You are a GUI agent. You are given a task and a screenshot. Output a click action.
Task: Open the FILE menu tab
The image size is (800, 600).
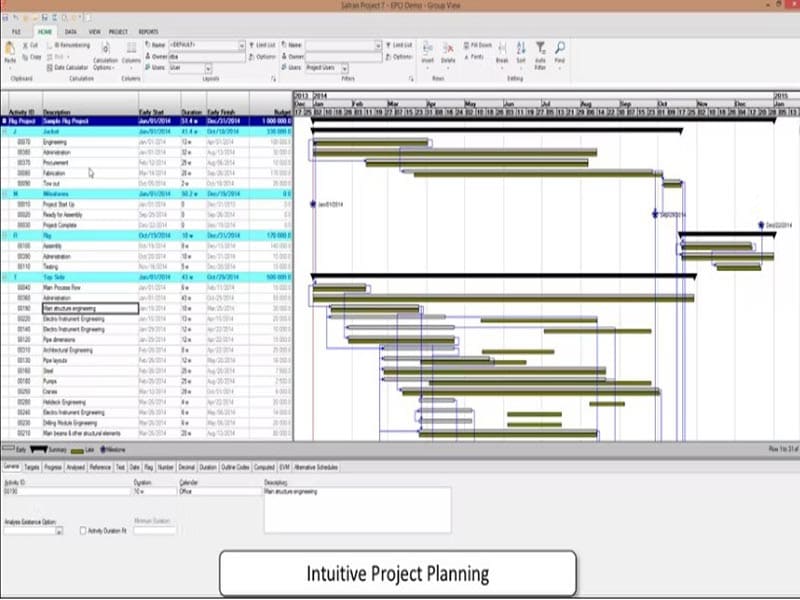tap(17, 32)
